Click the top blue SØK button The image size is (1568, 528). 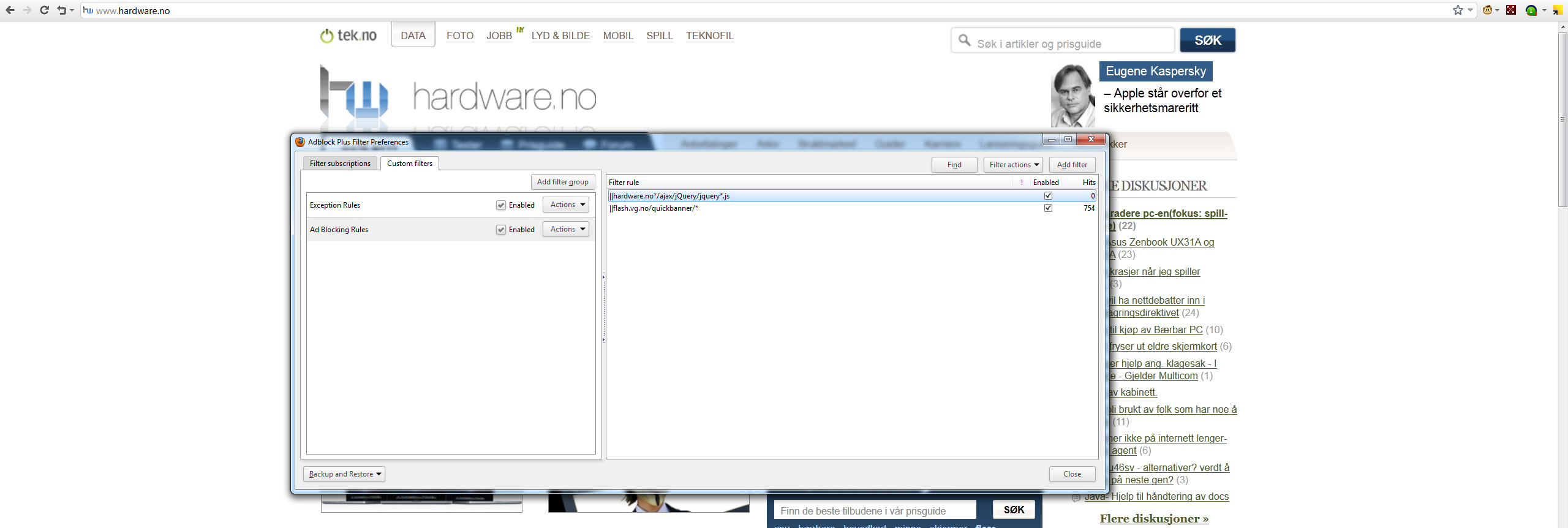coord(1207,40)
